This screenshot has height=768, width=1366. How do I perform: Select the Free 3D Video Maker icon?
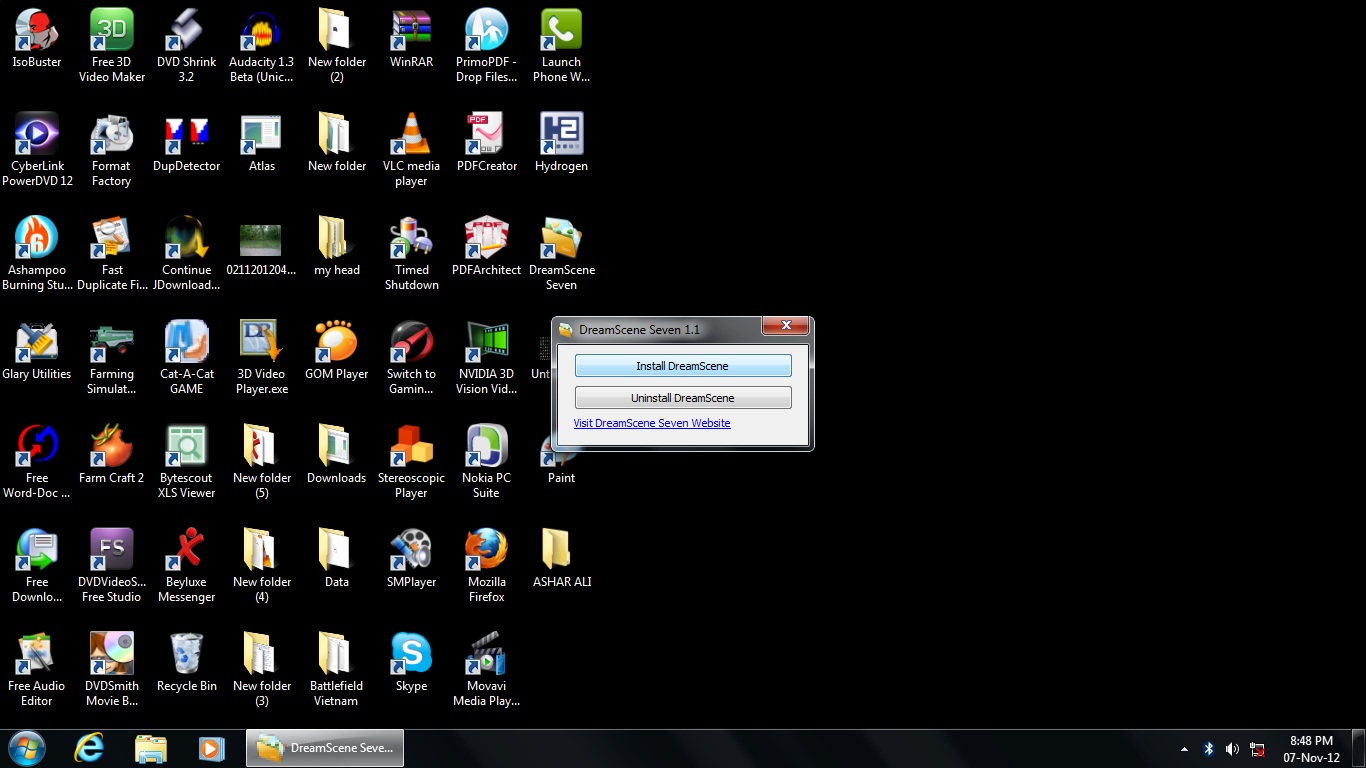tap(112, 46)
